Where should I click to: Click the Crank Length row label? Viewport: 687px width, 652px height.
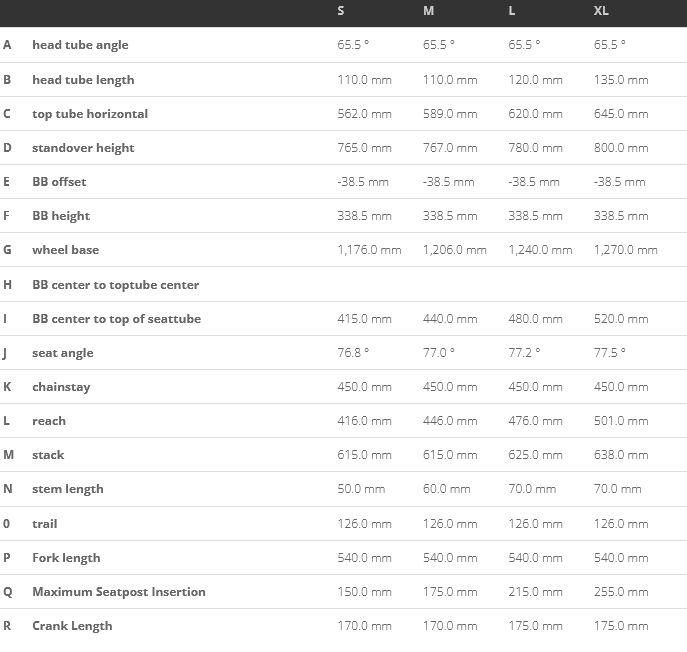[x=72, y=626]
